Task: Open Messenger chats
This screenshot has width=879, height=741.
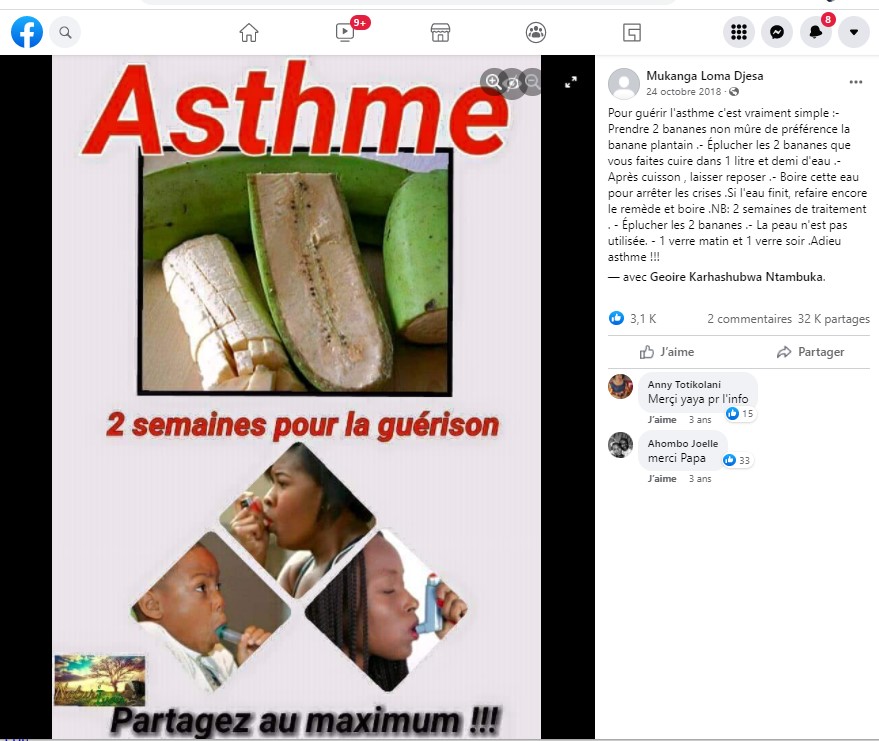Action: coord(777,33)
